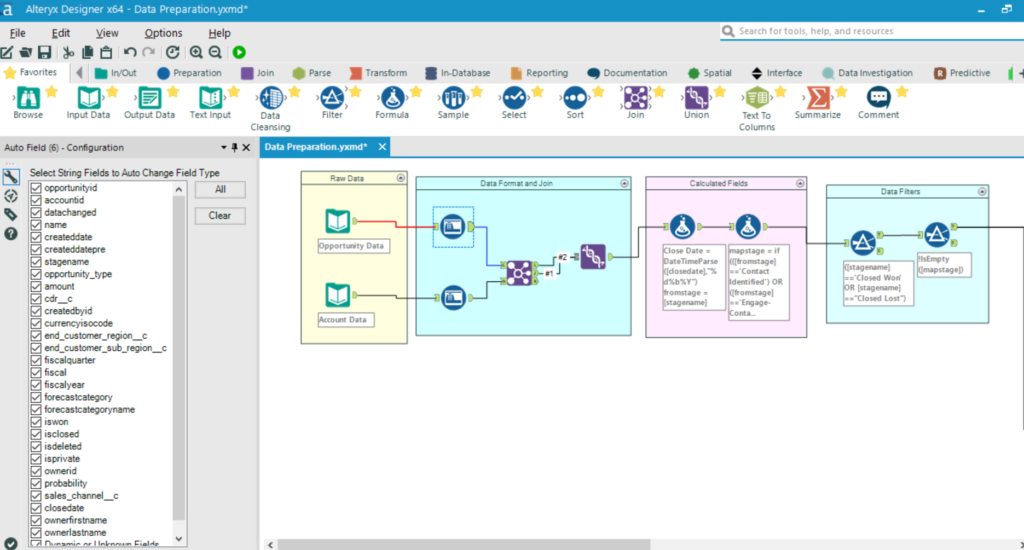Click the Browse tool icon

28,98
